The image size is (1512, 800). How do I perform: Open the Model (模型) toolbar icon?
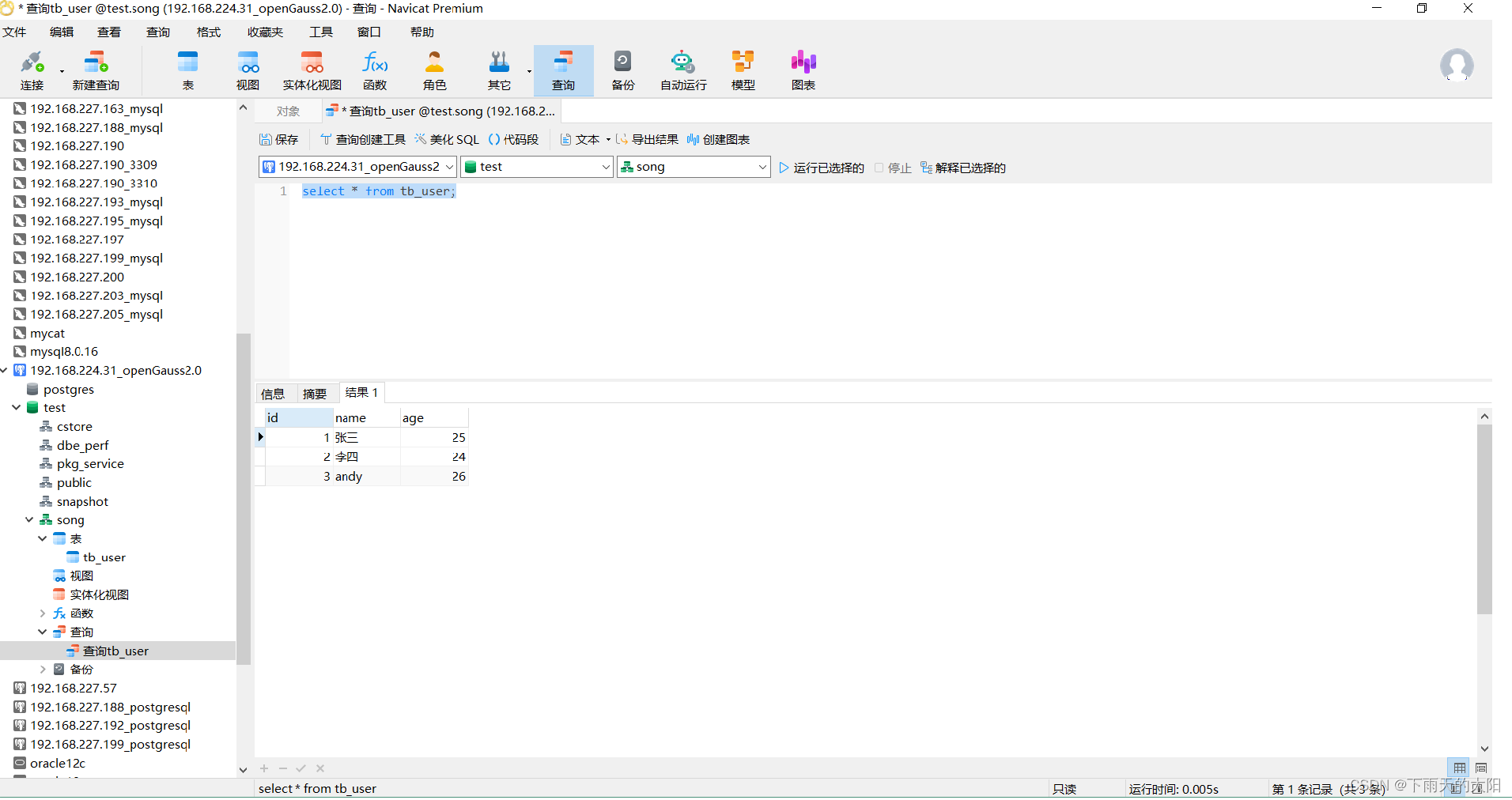coord(743,70)
